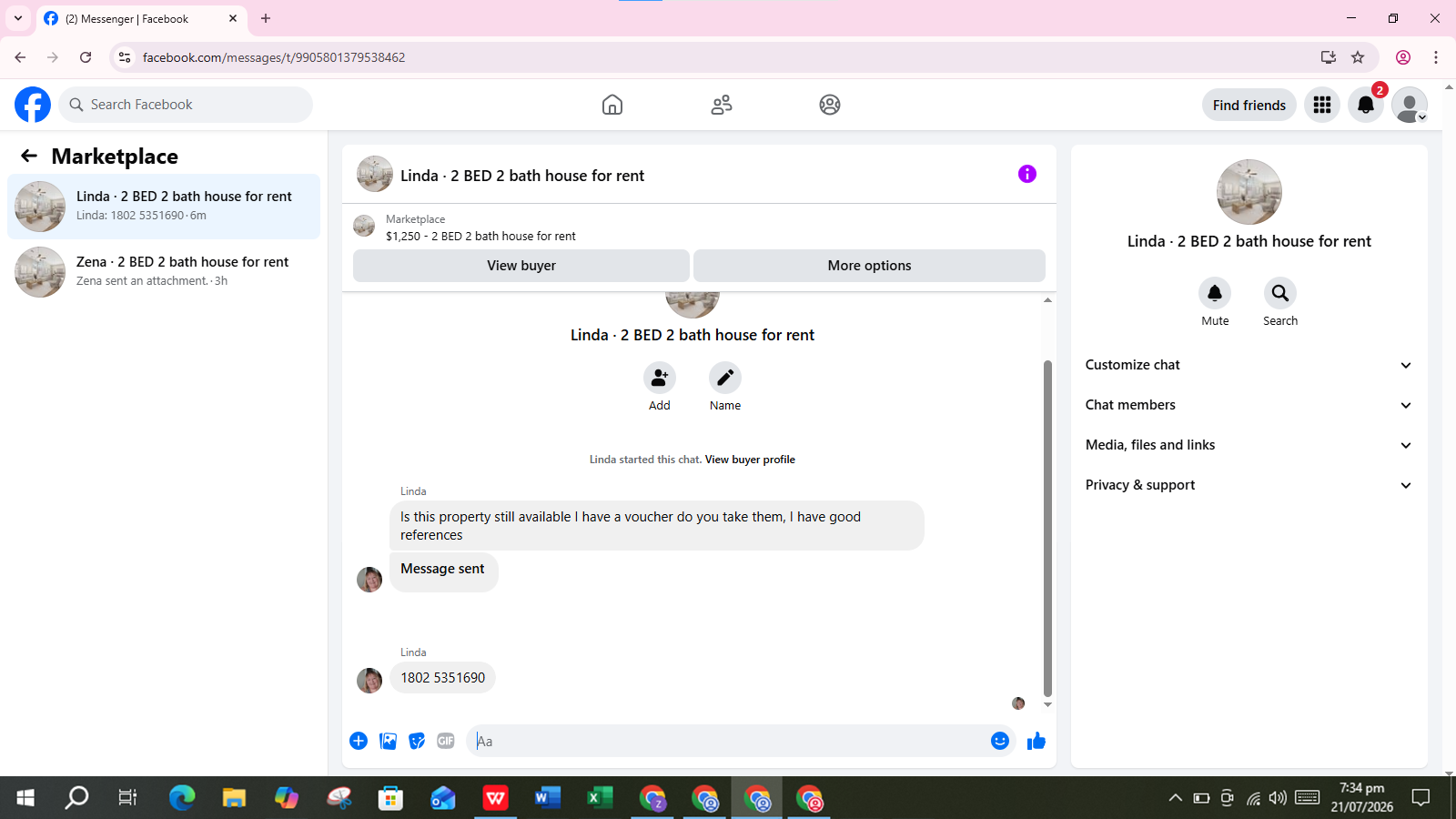Open the tab search dropdown in Chrome
This screenshot has width=1456, height=819.
18,18
